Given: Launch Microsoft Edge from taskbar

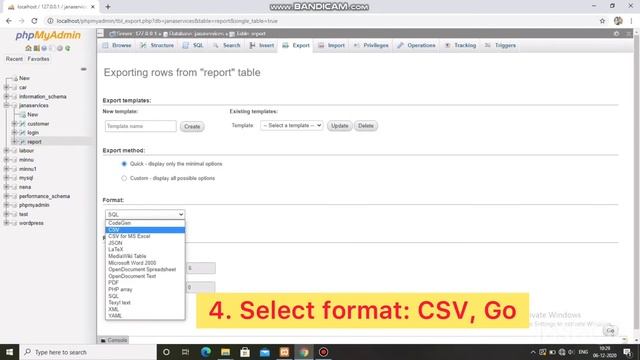Looking at the screenshot, I should (205, 352).
